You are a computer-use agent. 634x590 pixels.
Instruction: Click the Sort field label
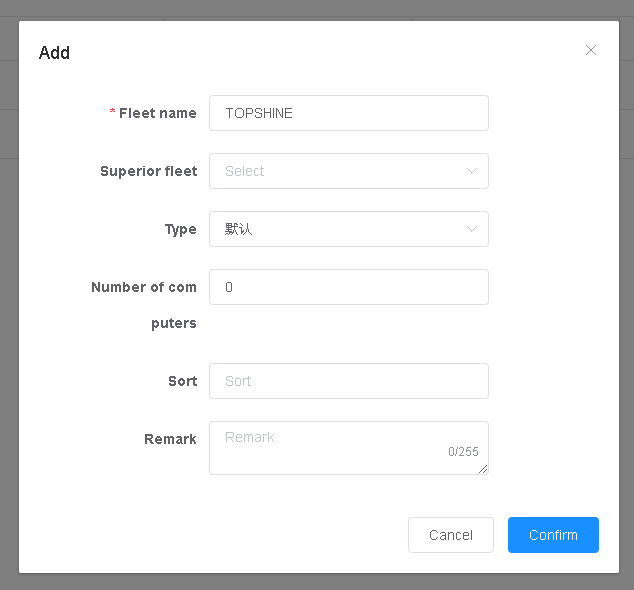pyautogui.click(x=182, y=381)
